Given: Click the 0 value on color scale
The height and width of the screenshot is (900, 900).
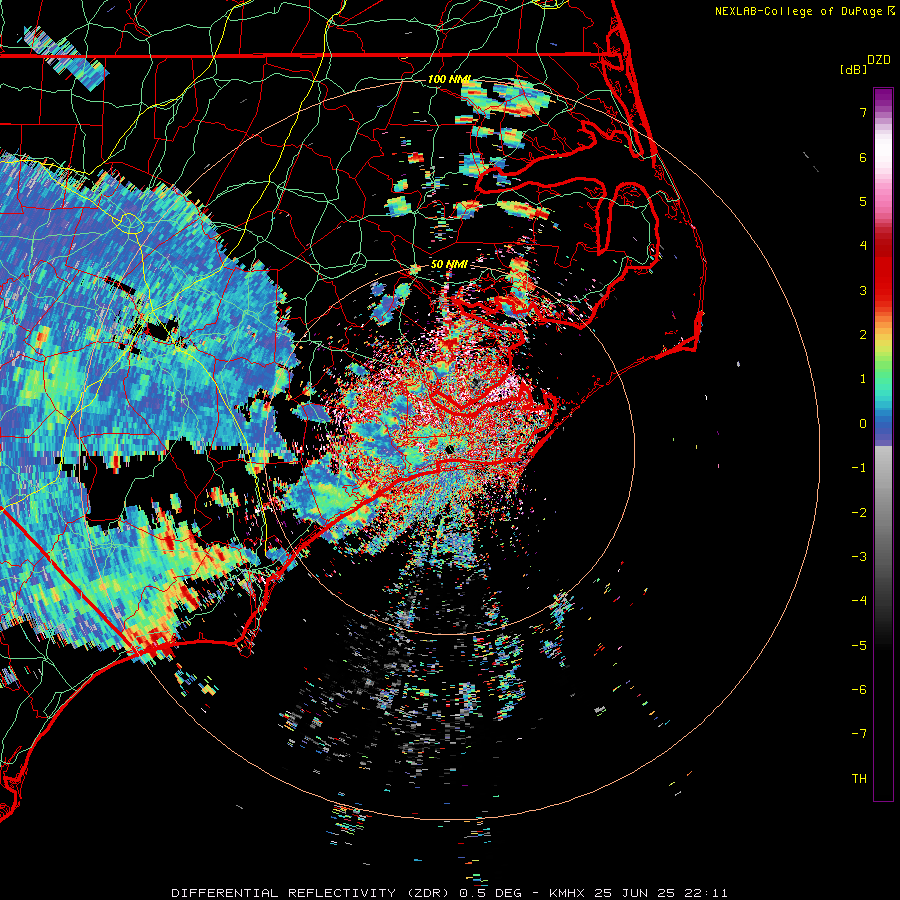Looking at the screenshot, I should [x=863, y=424].
